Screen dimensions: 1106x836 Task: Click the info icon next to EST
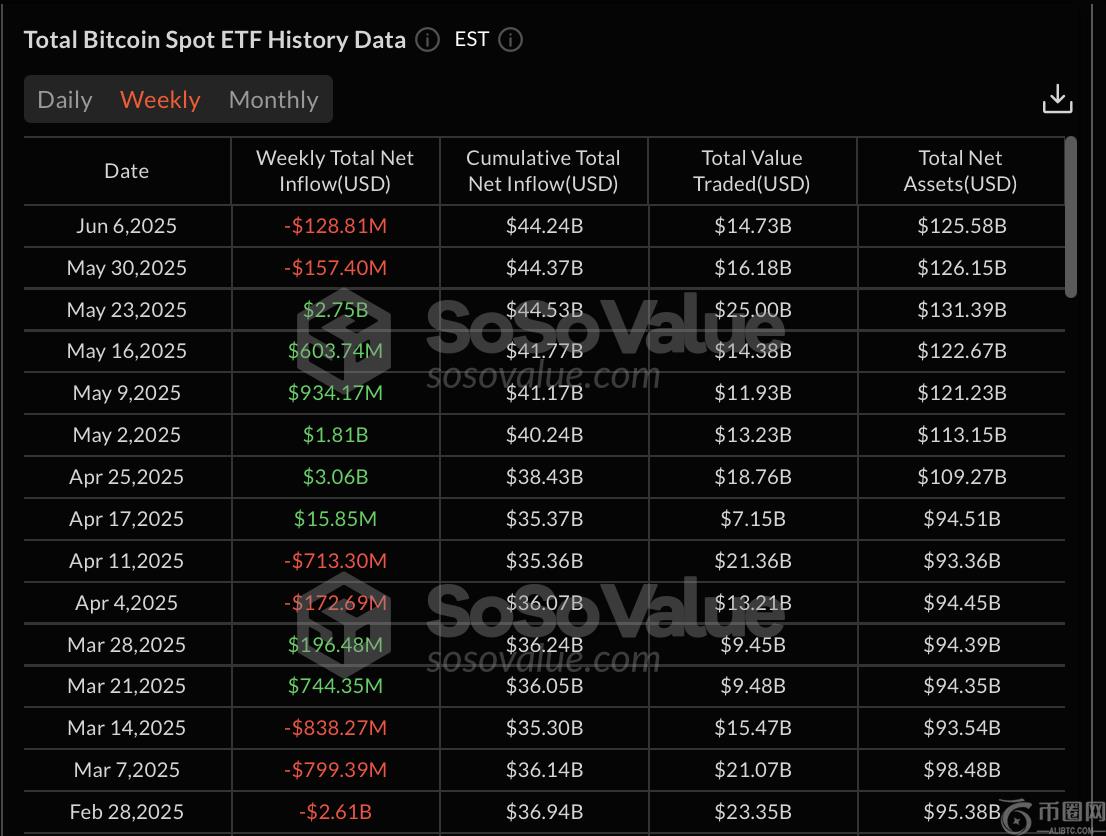[510, 40]
